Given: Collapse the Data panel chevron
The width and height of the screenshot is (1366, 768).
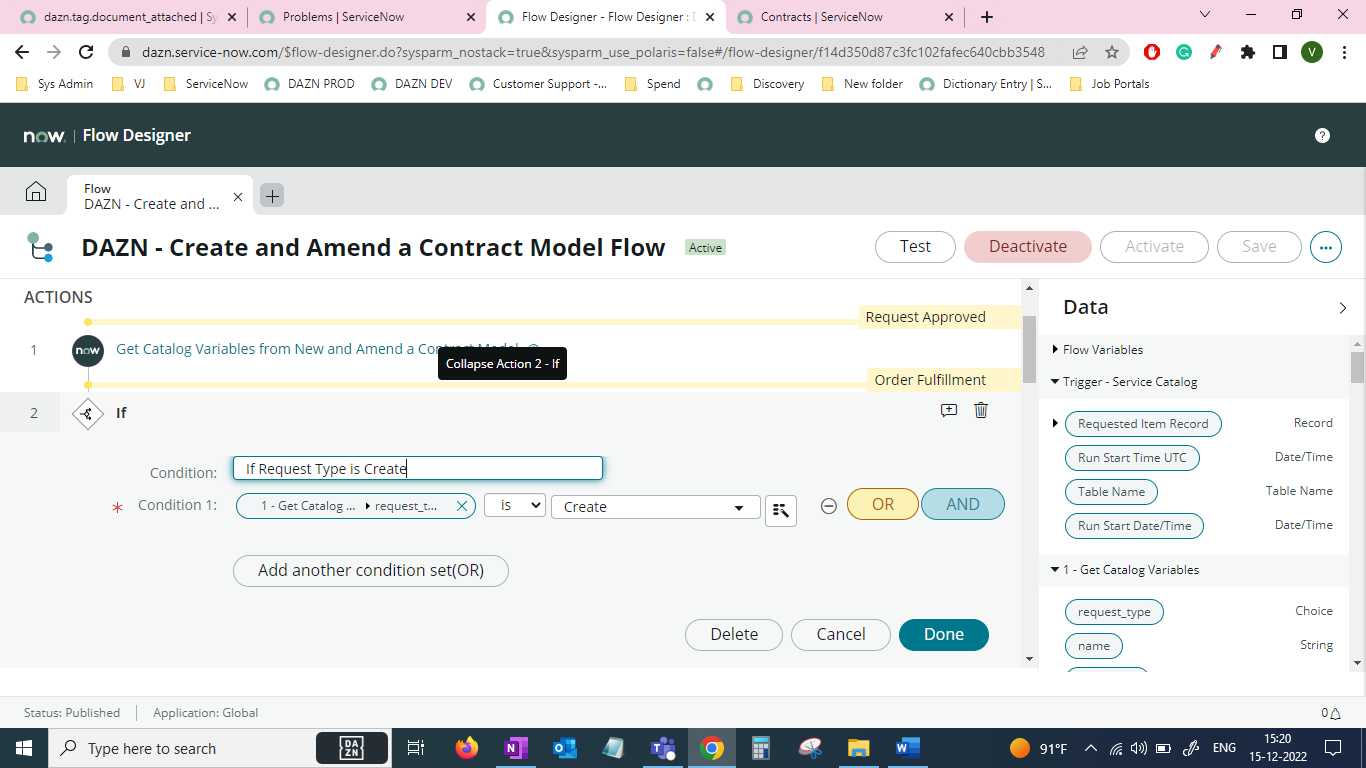Looking at the screenshot, I should point(1343,308).
